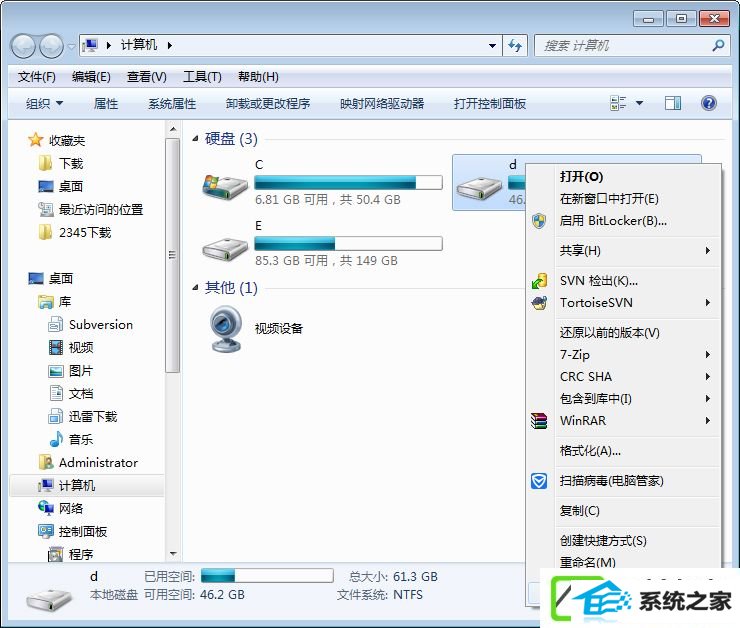Click the Administrator user folder icon
The height and width of the screenshot is (628, 740).
point(46,462)
